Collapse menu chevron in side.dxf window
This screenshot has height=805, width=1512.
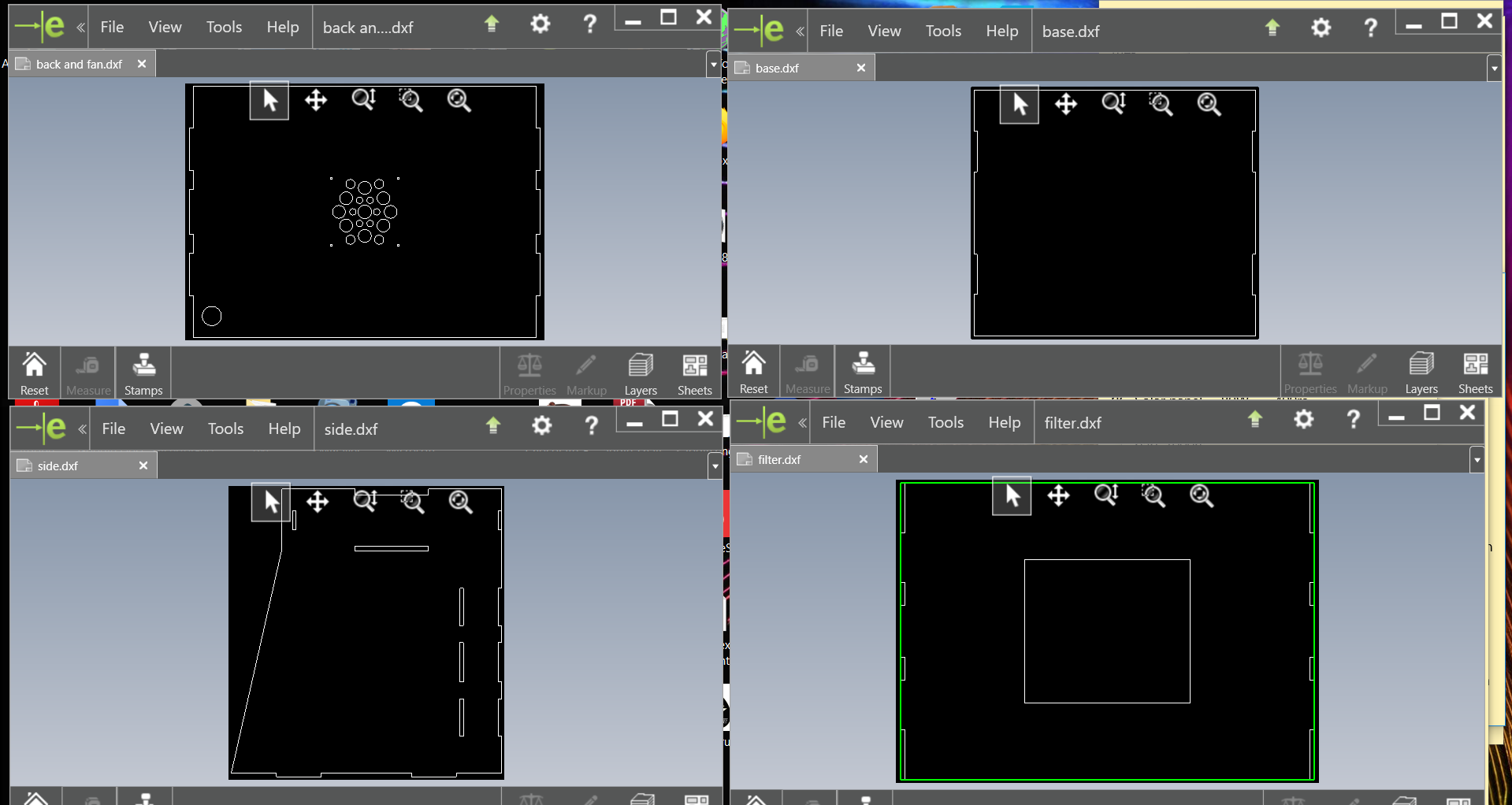click(x=83, y=429)
